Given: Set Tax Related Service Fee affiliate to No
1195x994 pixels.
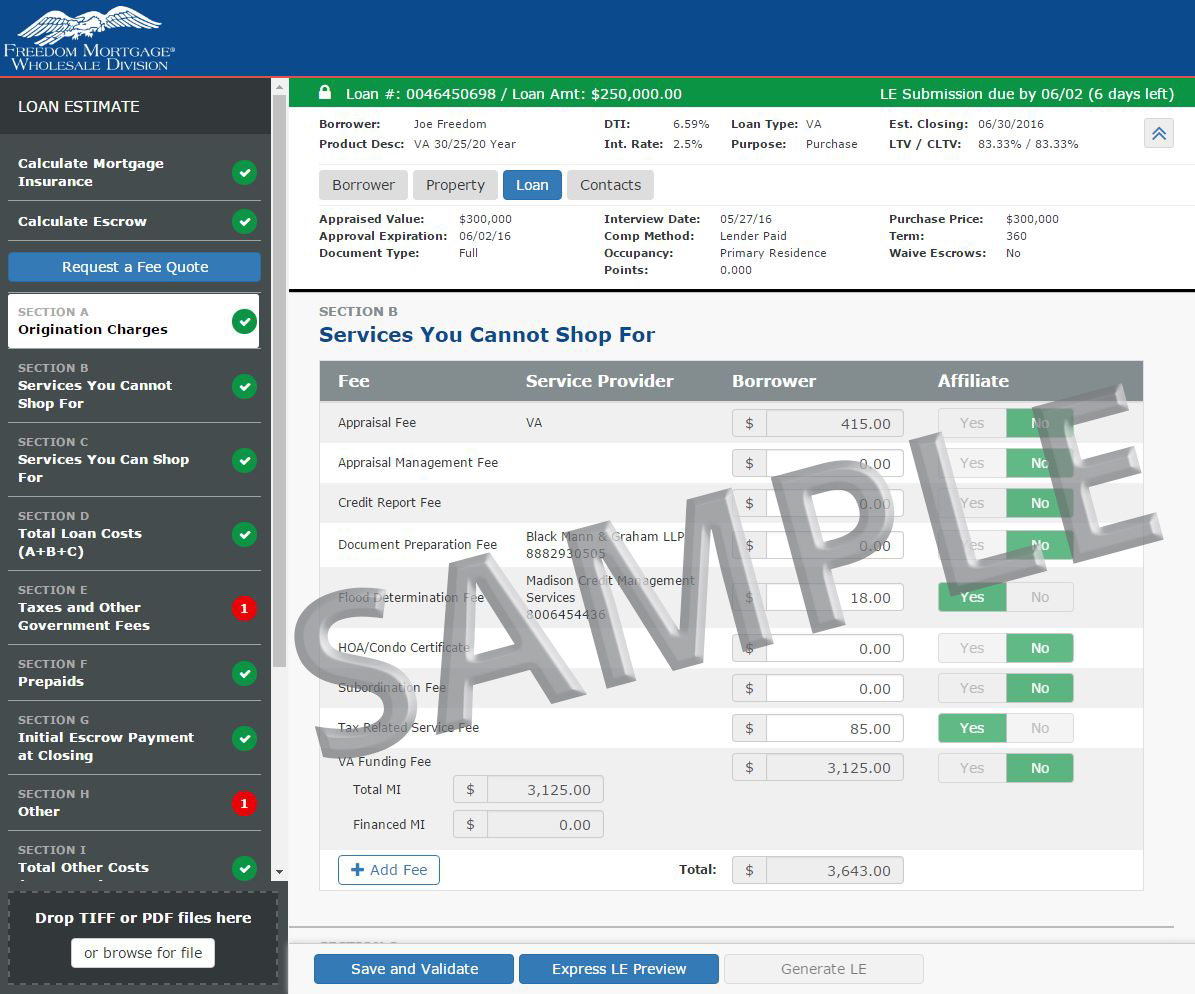Looking at the screenshot, I should coord(1039,728).
